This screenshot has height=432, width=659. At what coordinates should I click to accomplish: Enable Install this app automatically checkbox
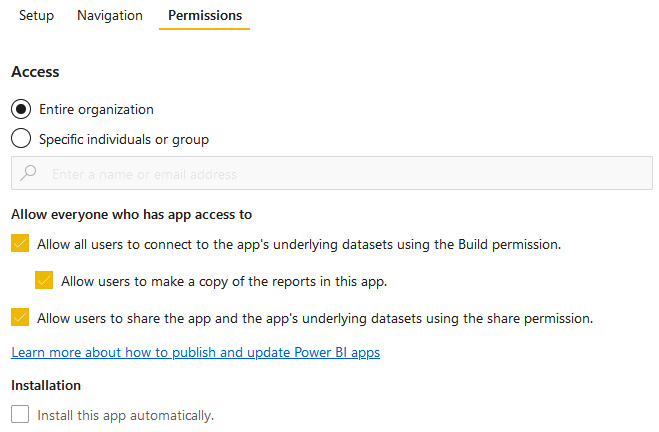pos(21,414)
